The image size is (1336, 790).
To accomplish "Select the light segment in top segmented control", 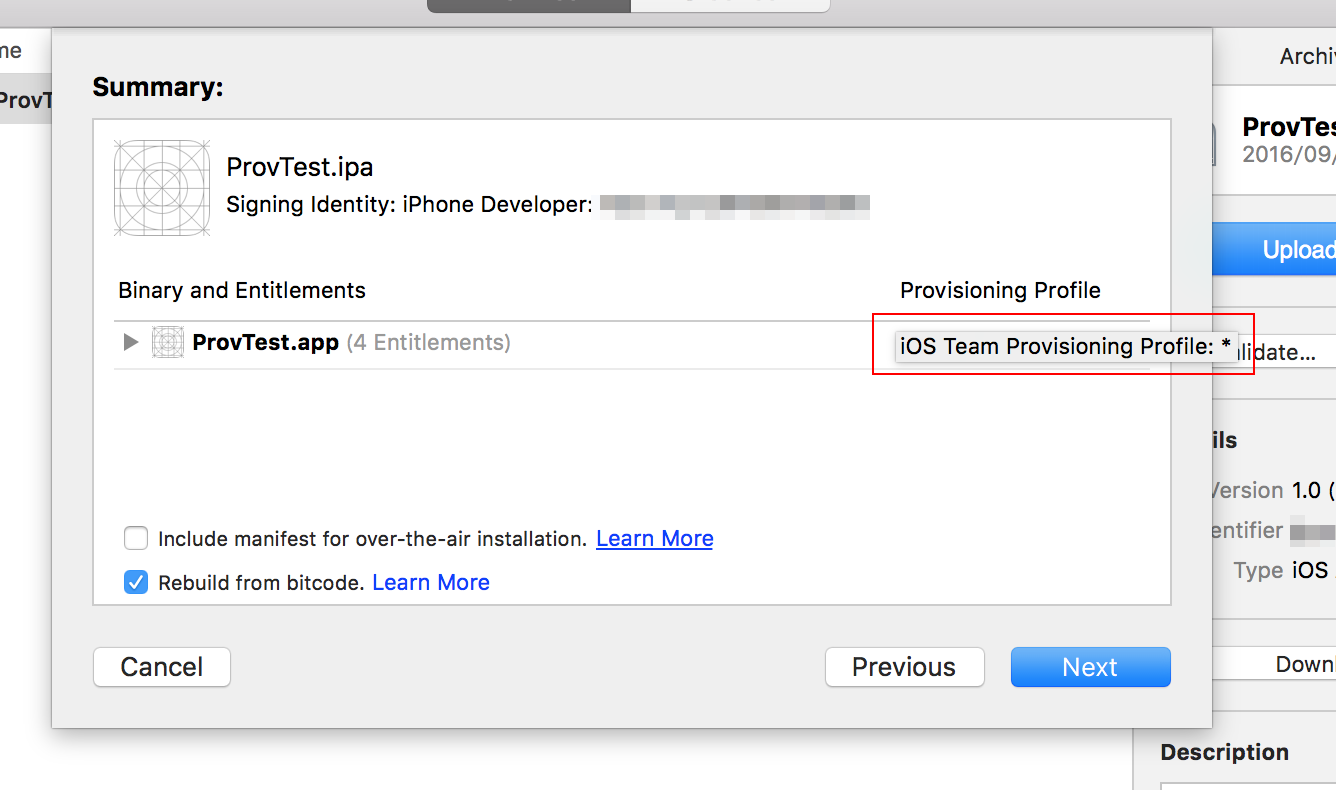I will [730, 5].
